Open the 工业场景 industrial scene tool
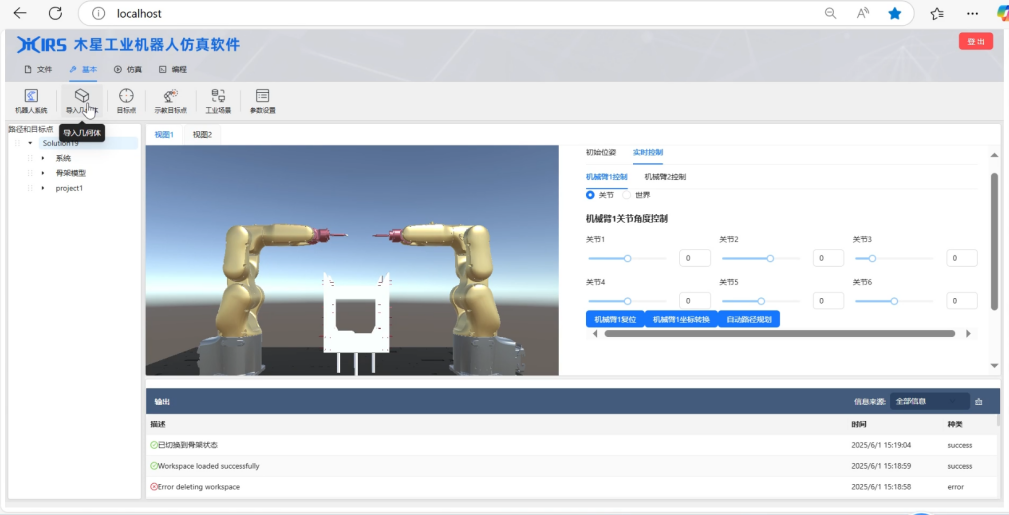Screen dimensions: 1009x515 218,100
